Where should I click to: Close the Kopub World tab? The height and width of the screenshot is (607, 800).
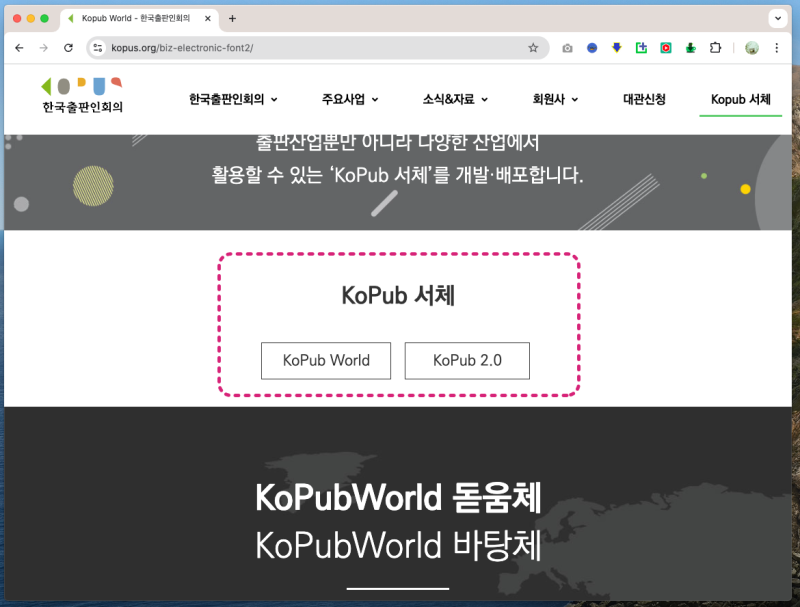point(208,19)
